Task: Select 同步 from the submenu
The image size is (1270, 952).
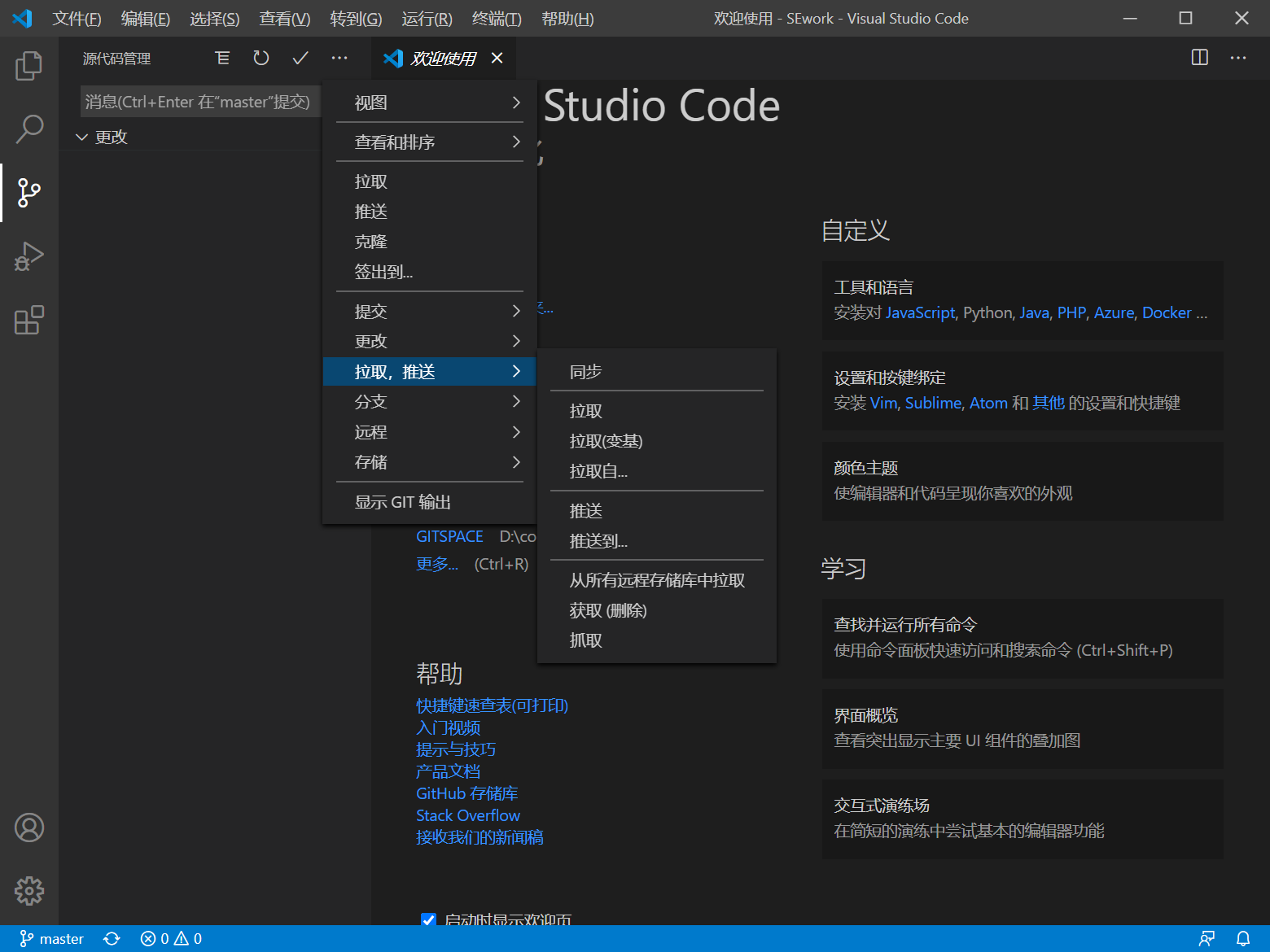Action: [586, 372]
